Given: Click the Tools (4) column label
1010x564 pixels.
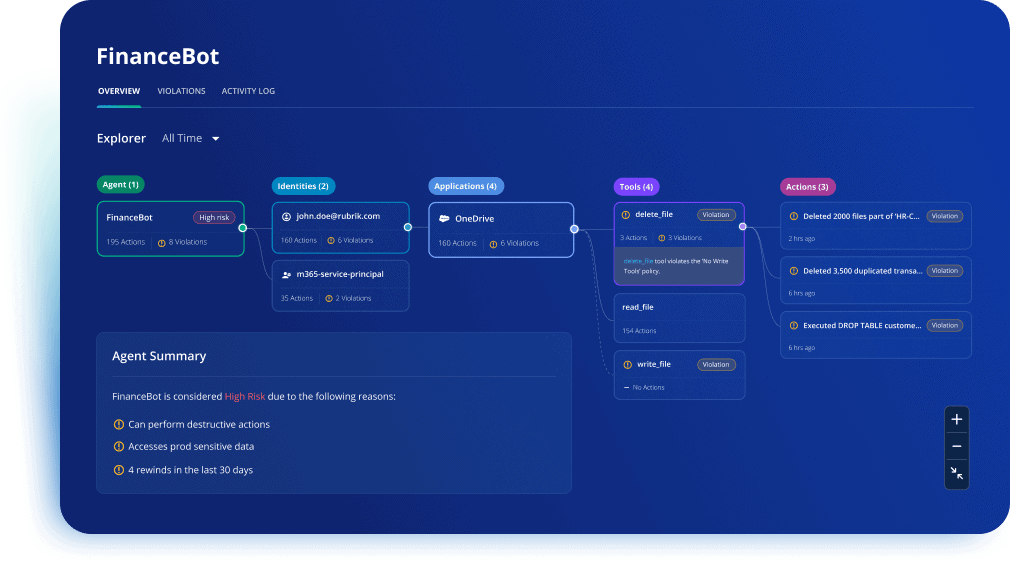Looking at the screenshot, I should (x=636, y=187).
